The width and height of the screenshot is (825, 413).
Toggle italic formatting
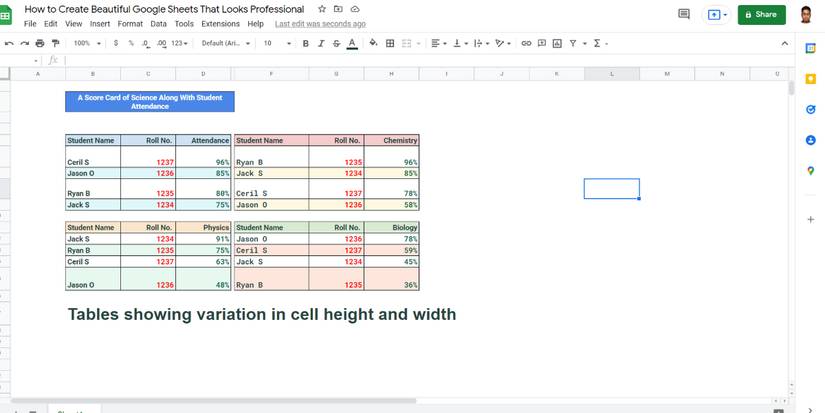(x=321, y=43)
